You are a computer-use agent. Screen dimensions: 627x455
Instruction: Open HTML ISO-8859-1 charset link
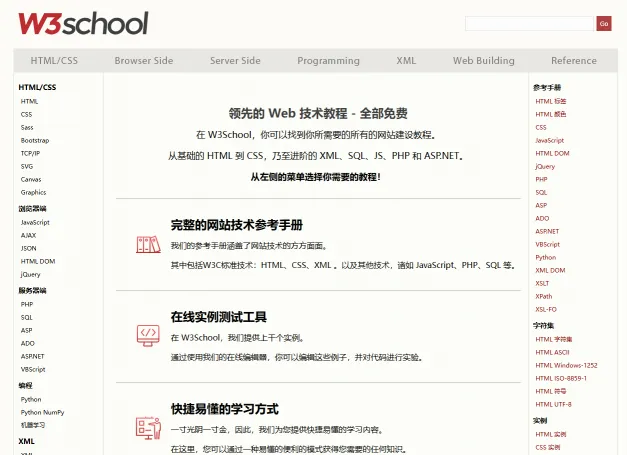(561, 378)
